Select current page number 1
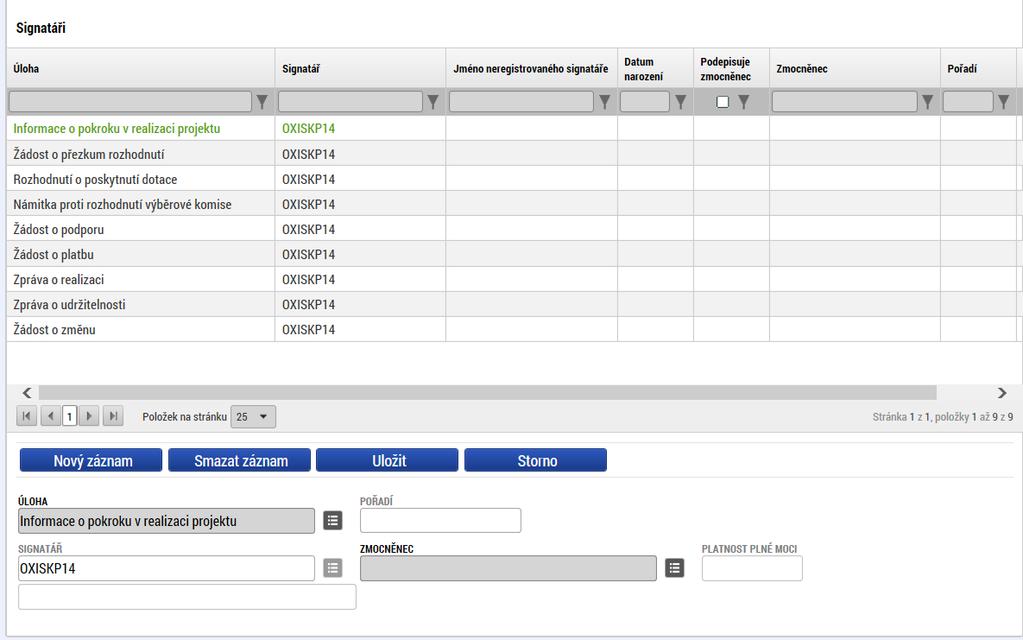The height and width of the screenshot is (640, 1023). click(x=70, y=416)
